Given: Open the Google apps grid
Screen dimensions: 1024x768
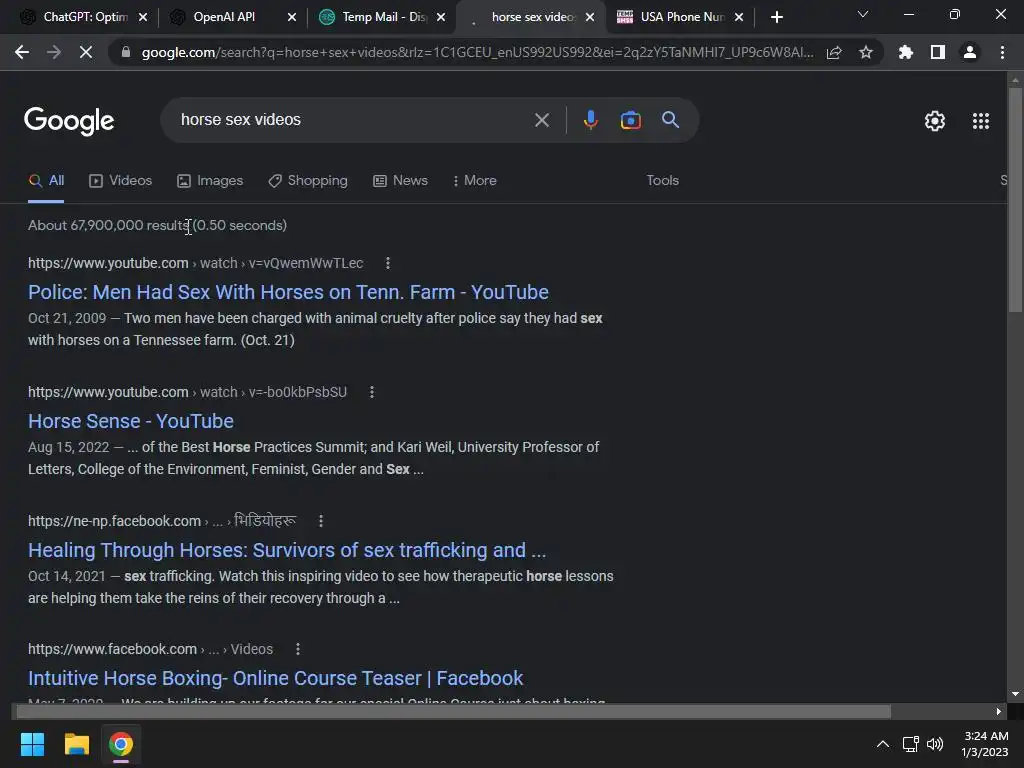Looking at the screenshot, I should [x=980, y=121].
